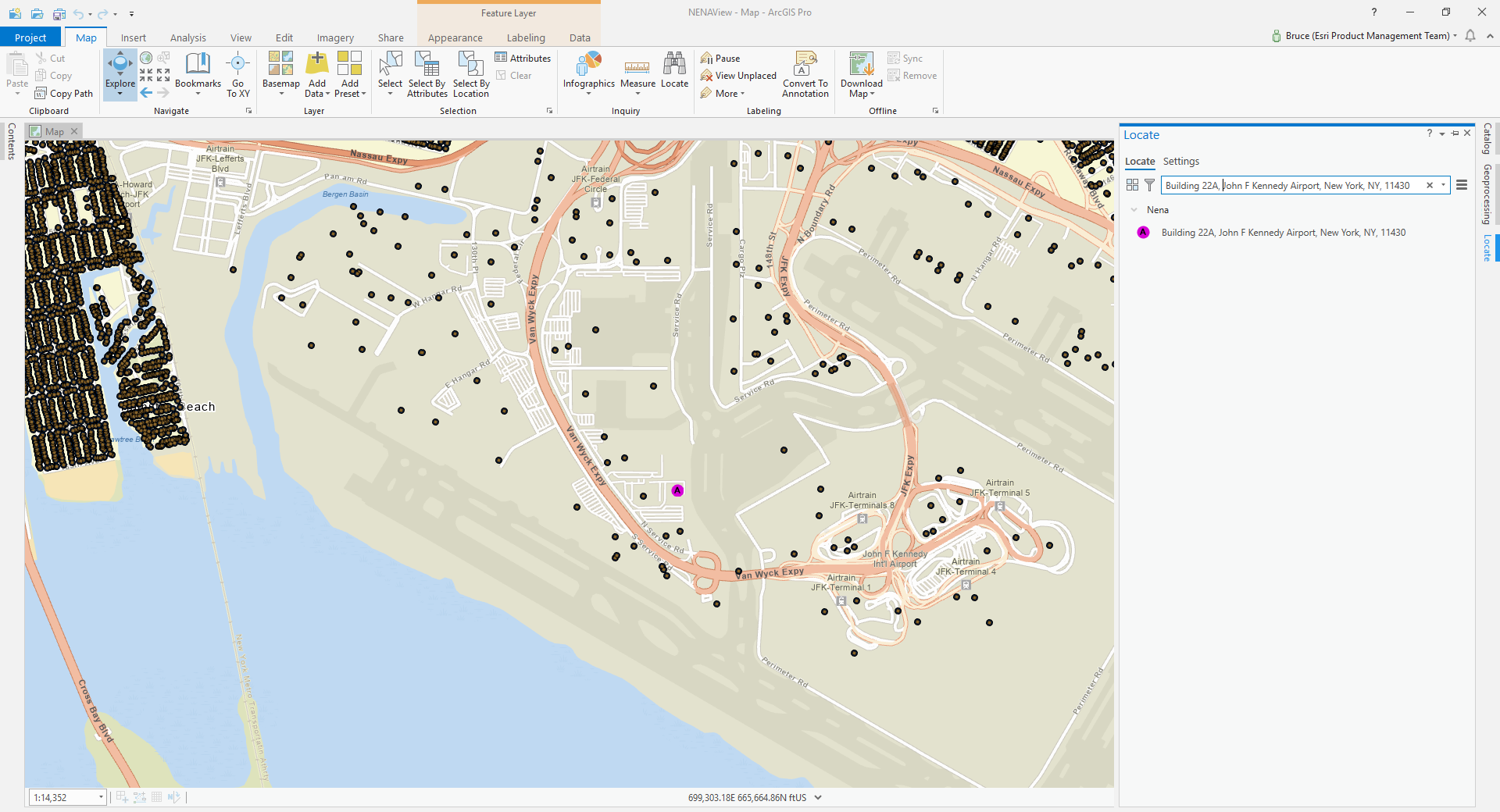Open Selection group dialog launcher

(549, 111)
